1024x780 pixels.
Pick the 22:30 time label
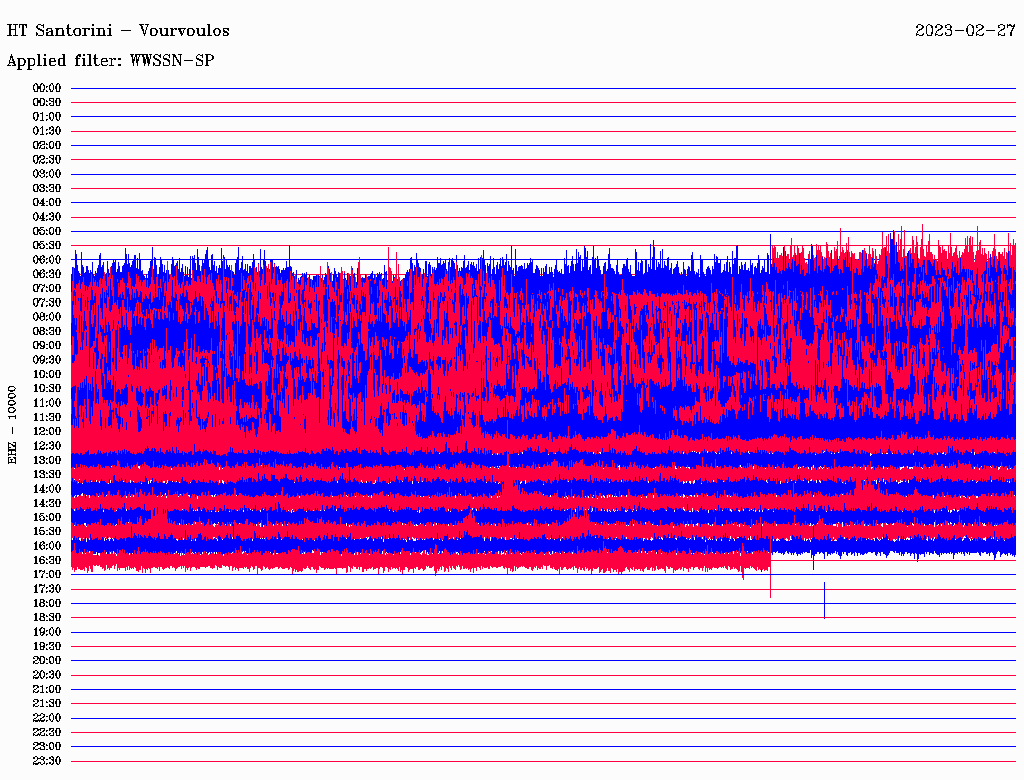47,732
